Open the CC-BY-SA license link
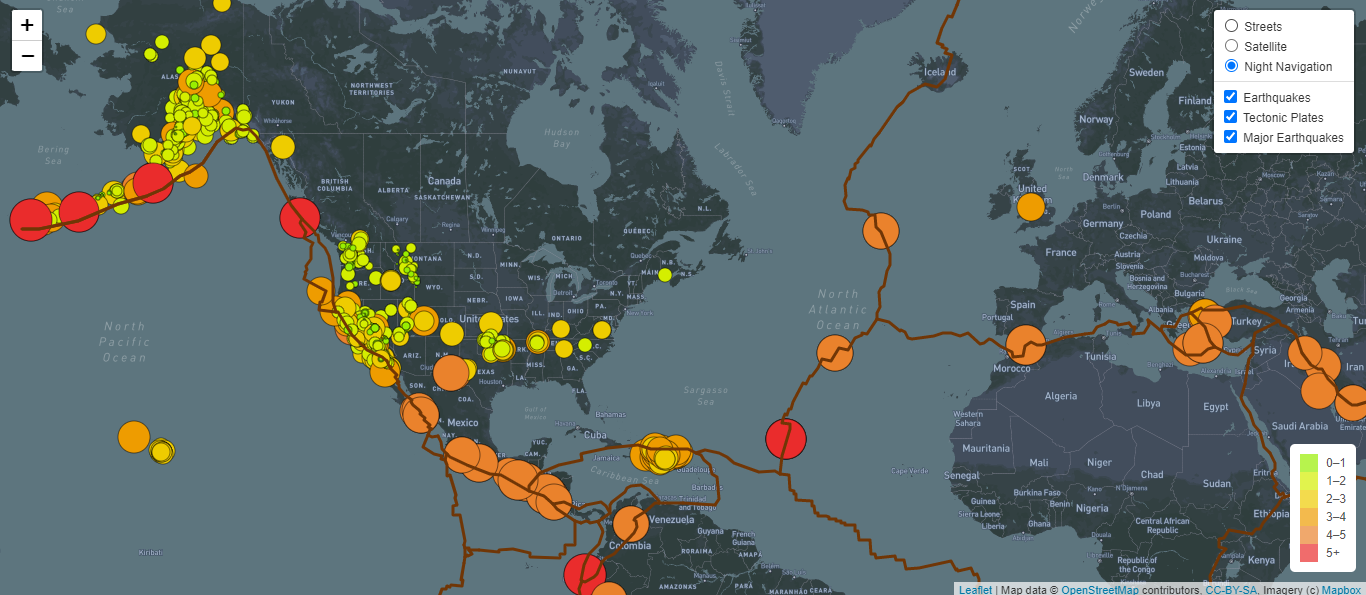Screen dimensions: 1366x595 click(1231, 589)
